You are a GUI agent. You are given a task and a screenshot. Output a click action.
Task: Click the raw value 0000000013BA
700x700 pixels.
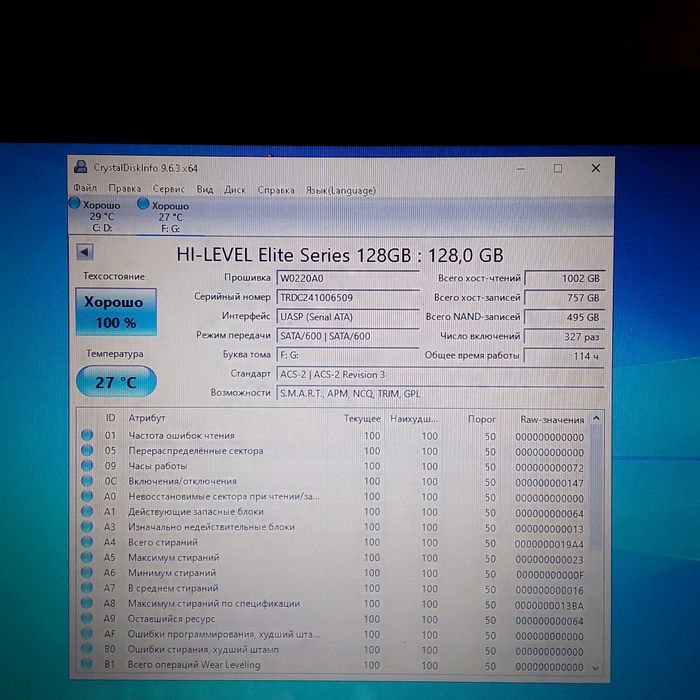pos(549,606)
